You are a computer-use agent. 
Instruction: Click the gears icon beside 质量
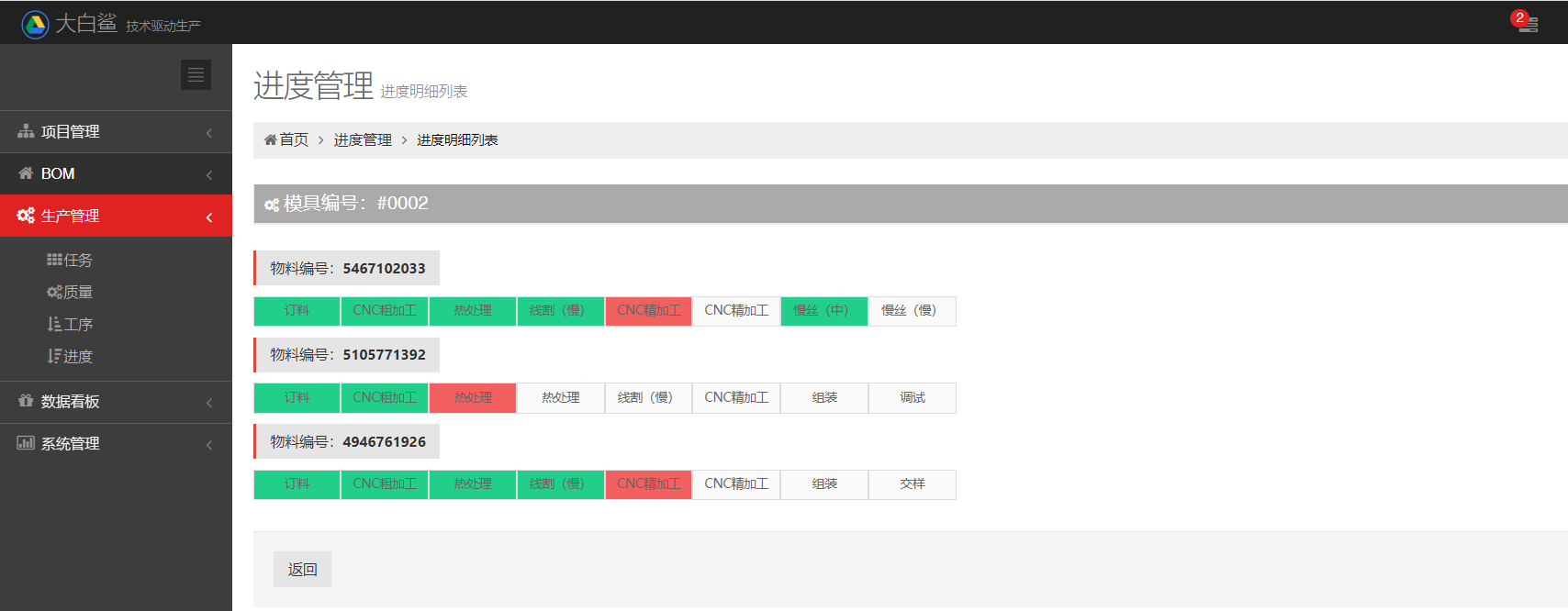pos(54,292)
